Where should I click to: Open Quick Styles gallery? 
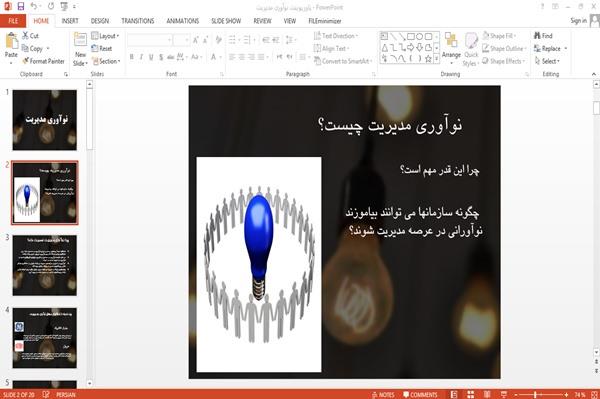[x=471, y=49]
